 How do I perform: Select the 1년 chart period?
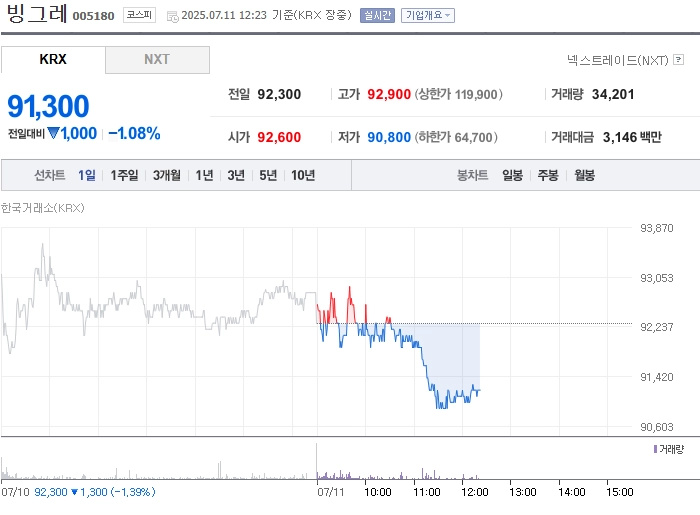click(204, 175)
